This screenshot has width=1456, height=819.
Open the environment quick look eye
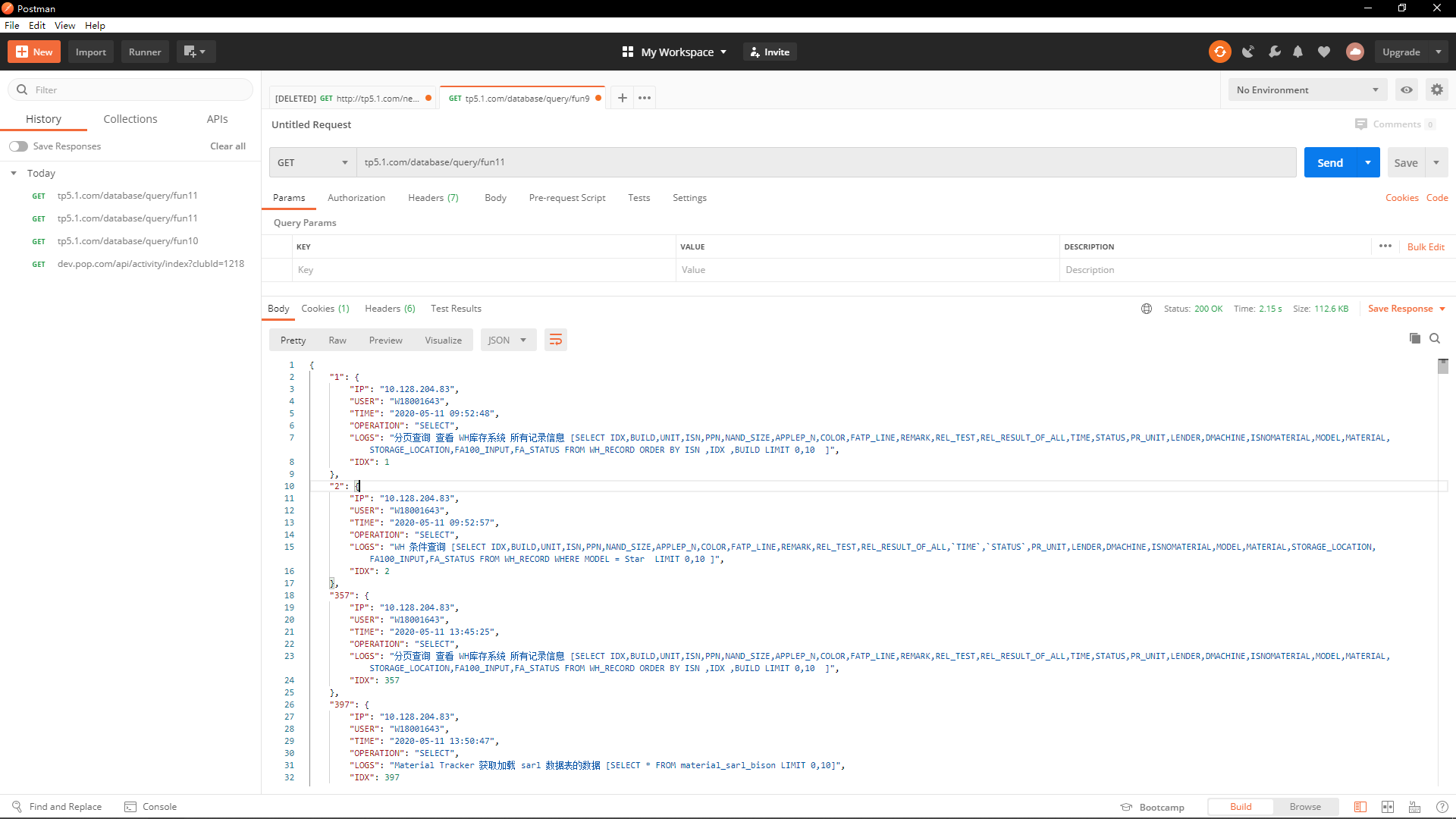pos(1407,89)
